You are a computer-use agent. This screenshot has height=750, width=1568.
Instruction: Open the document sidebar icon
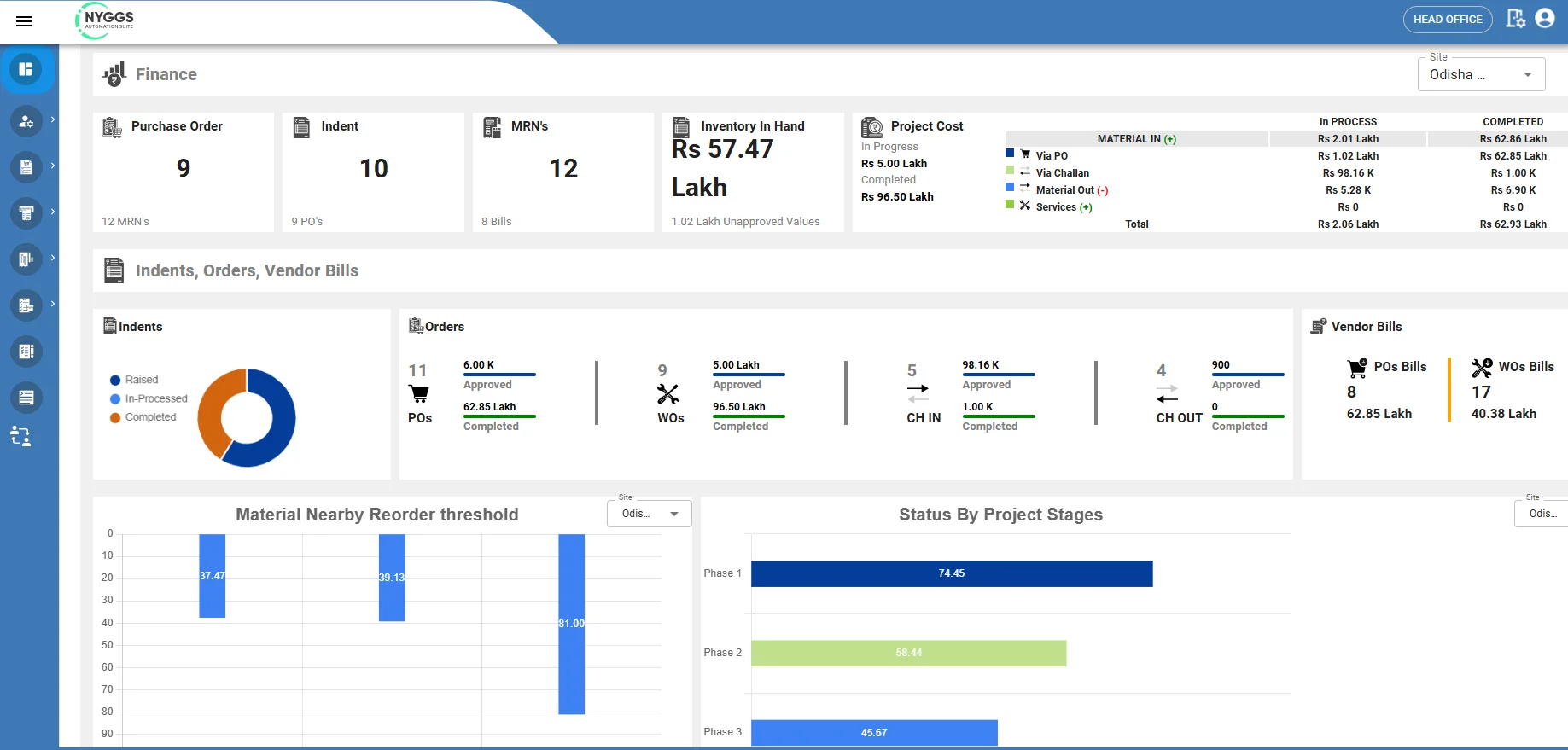click(26, 167)
